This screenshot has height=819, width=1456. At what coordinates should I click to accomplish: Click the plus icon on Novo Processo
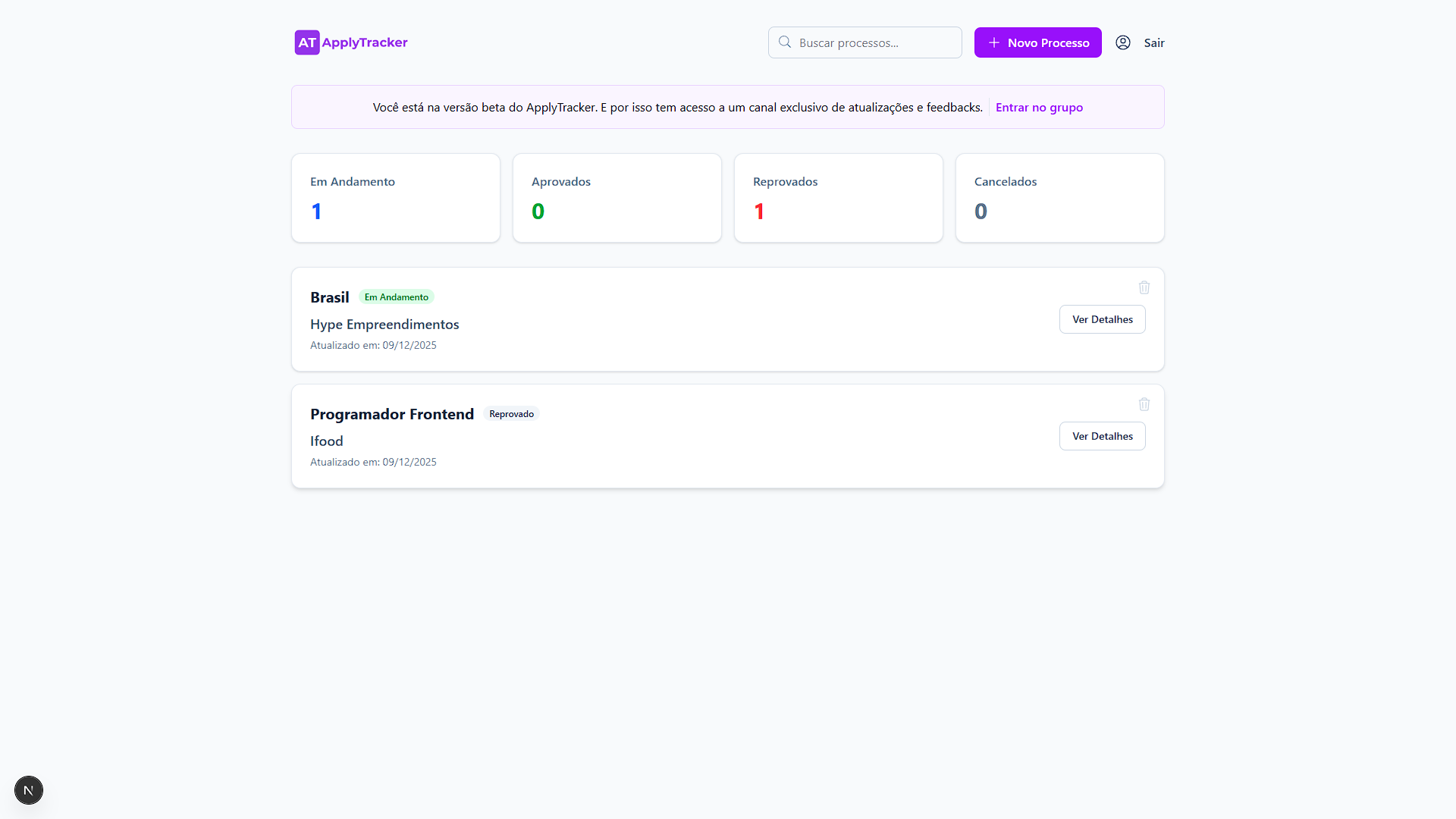coord(993,42)
